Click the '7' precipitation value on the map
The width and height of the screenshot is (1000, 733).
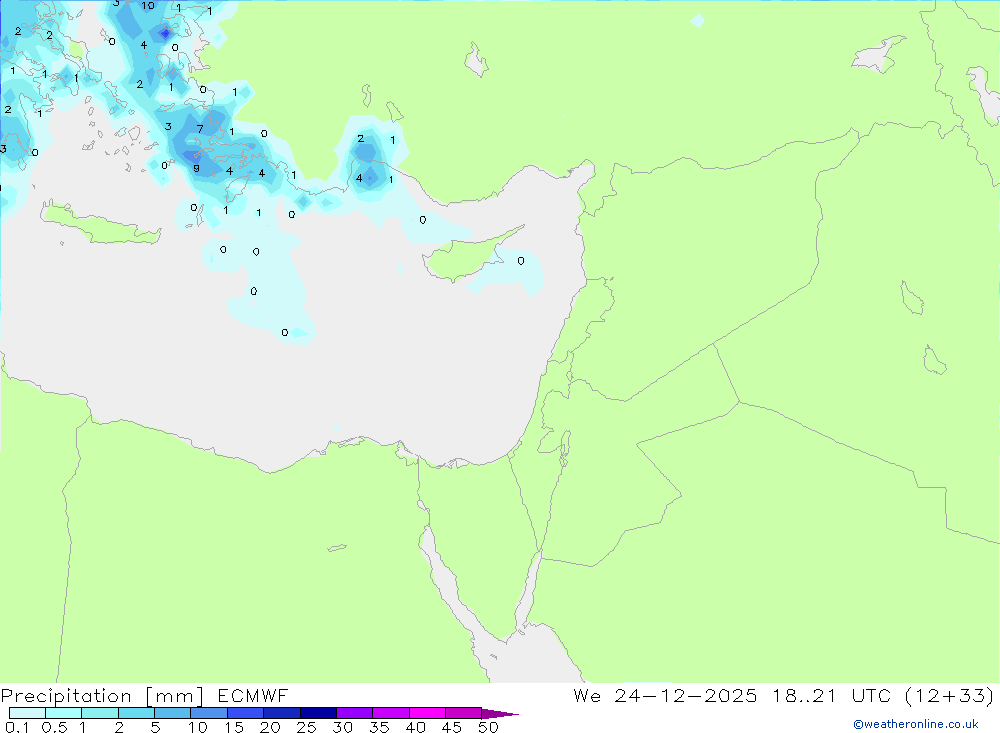coord(200,129)
